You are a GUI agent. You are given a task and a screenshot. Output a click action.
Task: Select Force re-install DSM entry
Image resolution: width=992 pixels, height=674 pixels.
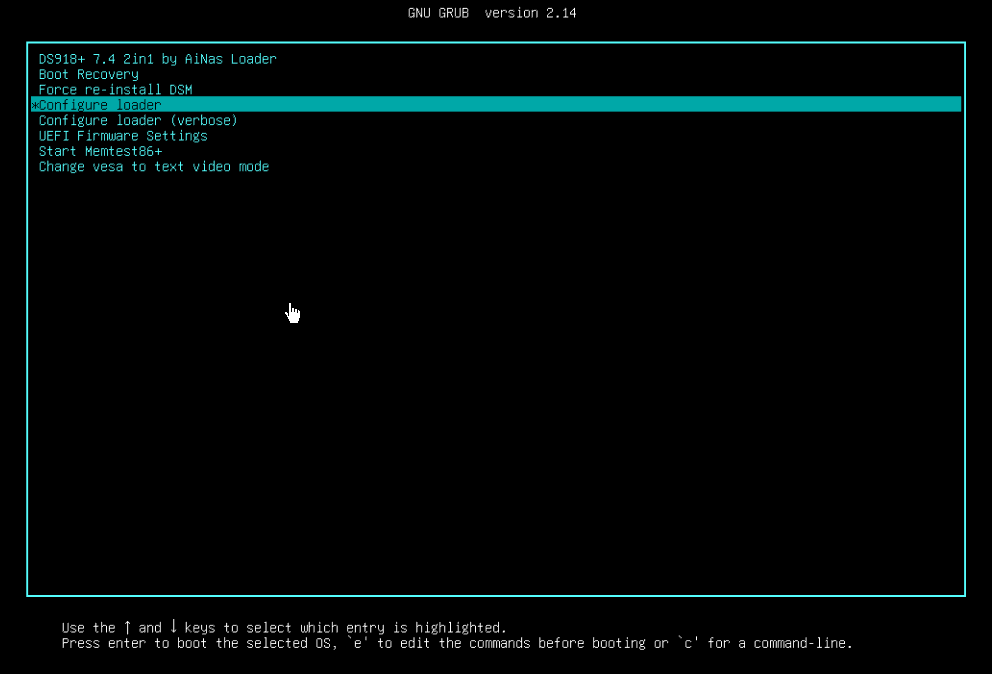click(x=115, y=89)
